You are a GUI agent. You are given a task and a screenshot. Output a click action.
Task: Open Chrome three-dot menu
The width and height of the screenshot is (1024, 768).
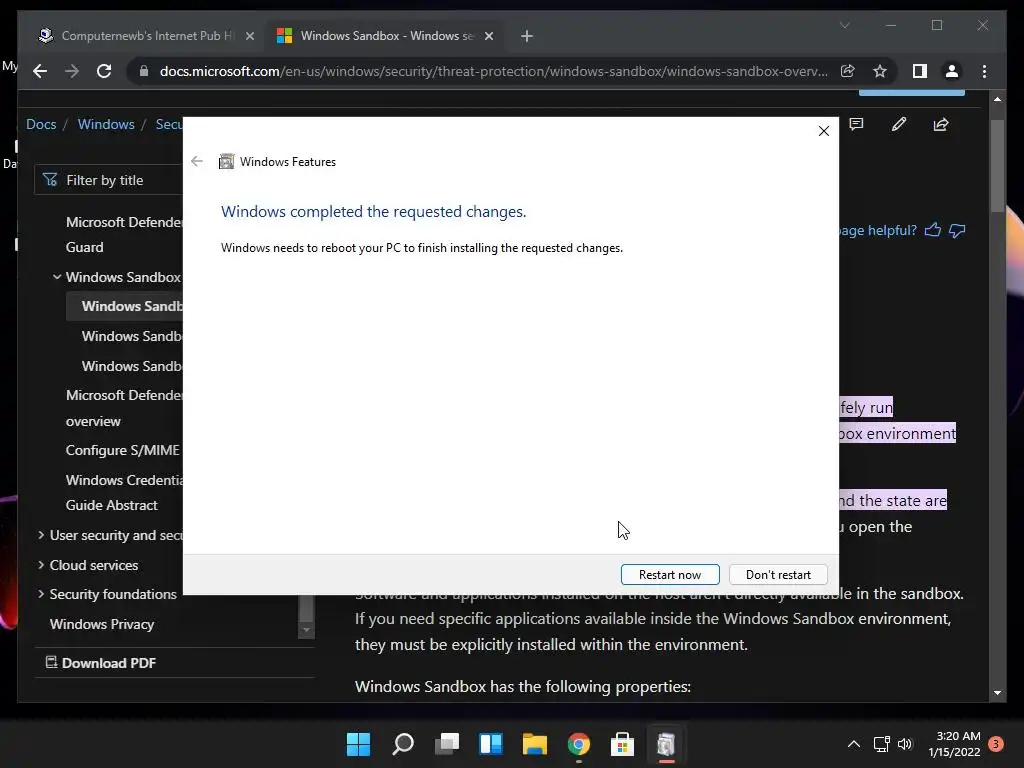tap(984, 71)
